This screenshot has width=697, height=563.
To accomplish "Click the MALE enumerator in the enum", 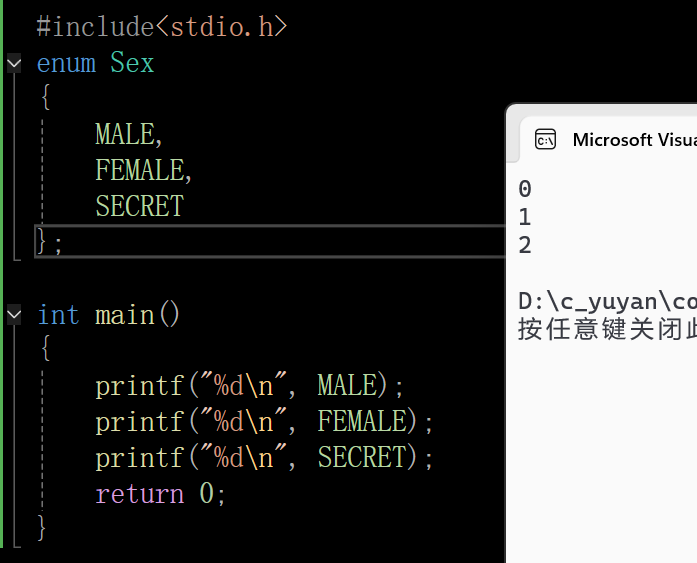I will (128, 134).
